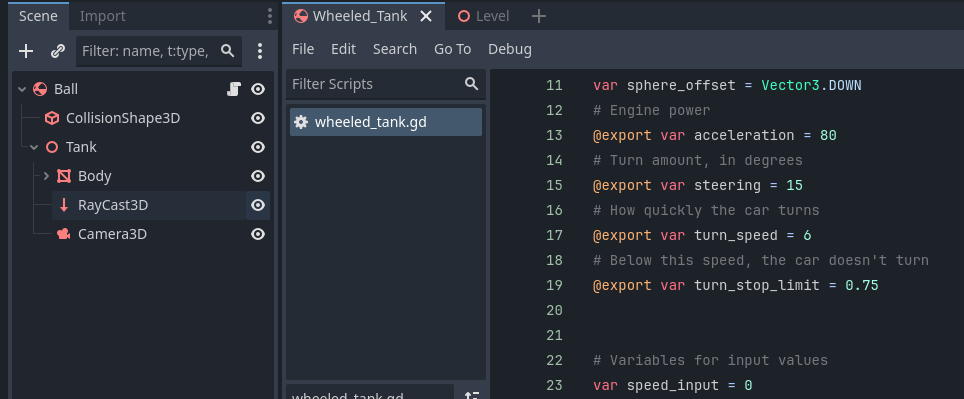Collapse the Tank node children
Viewport: 964px width, 399px height.
[x=34, y=147]
